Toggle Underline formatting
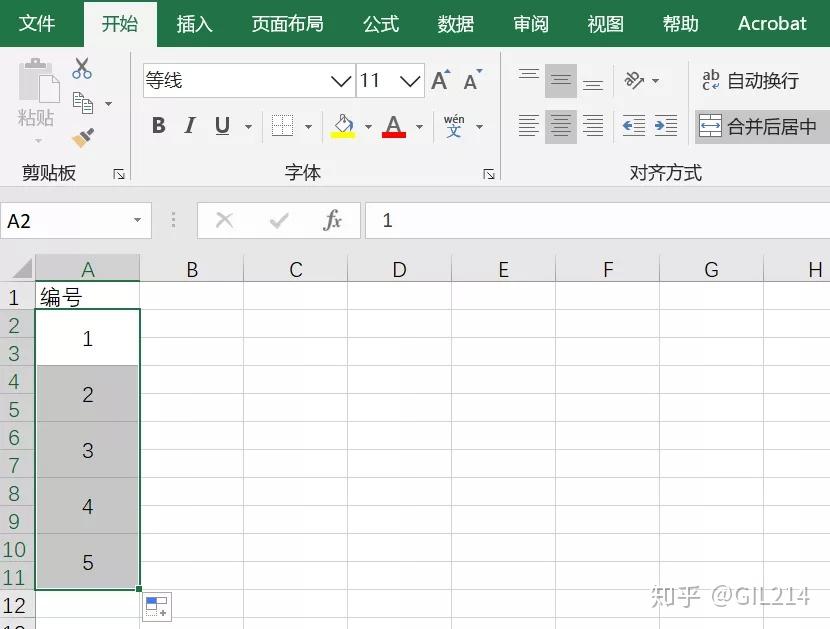 tap(222, 126)
